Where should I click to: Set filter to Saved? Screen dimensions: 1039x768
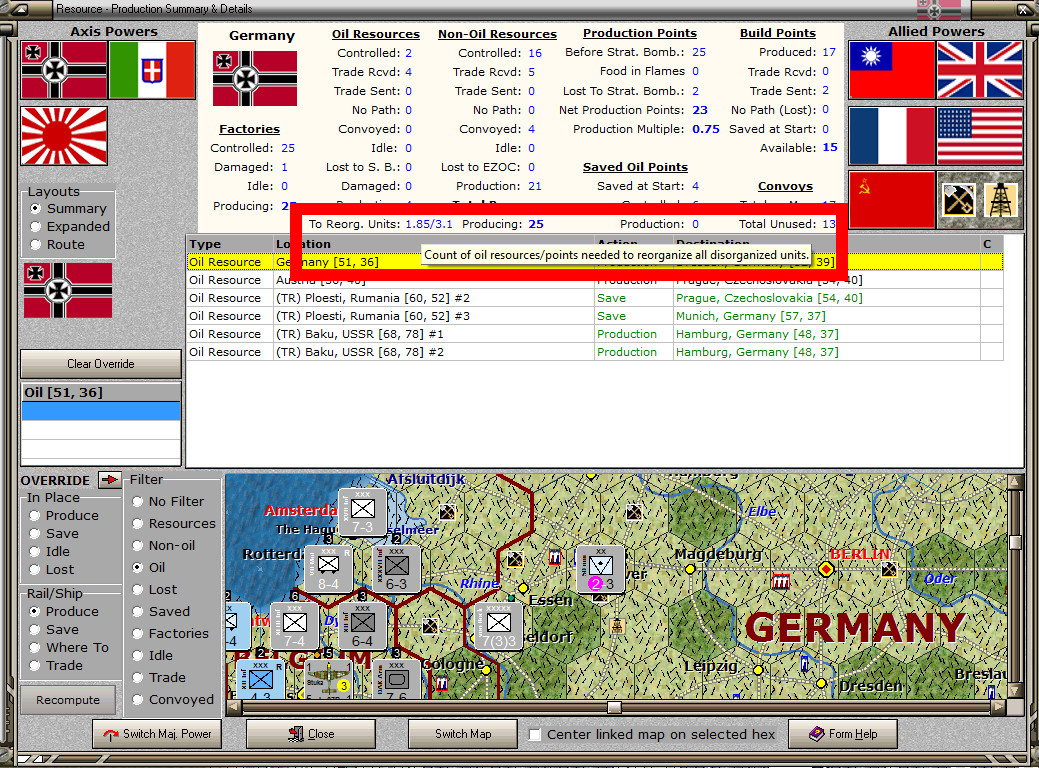tap(161, 611)
